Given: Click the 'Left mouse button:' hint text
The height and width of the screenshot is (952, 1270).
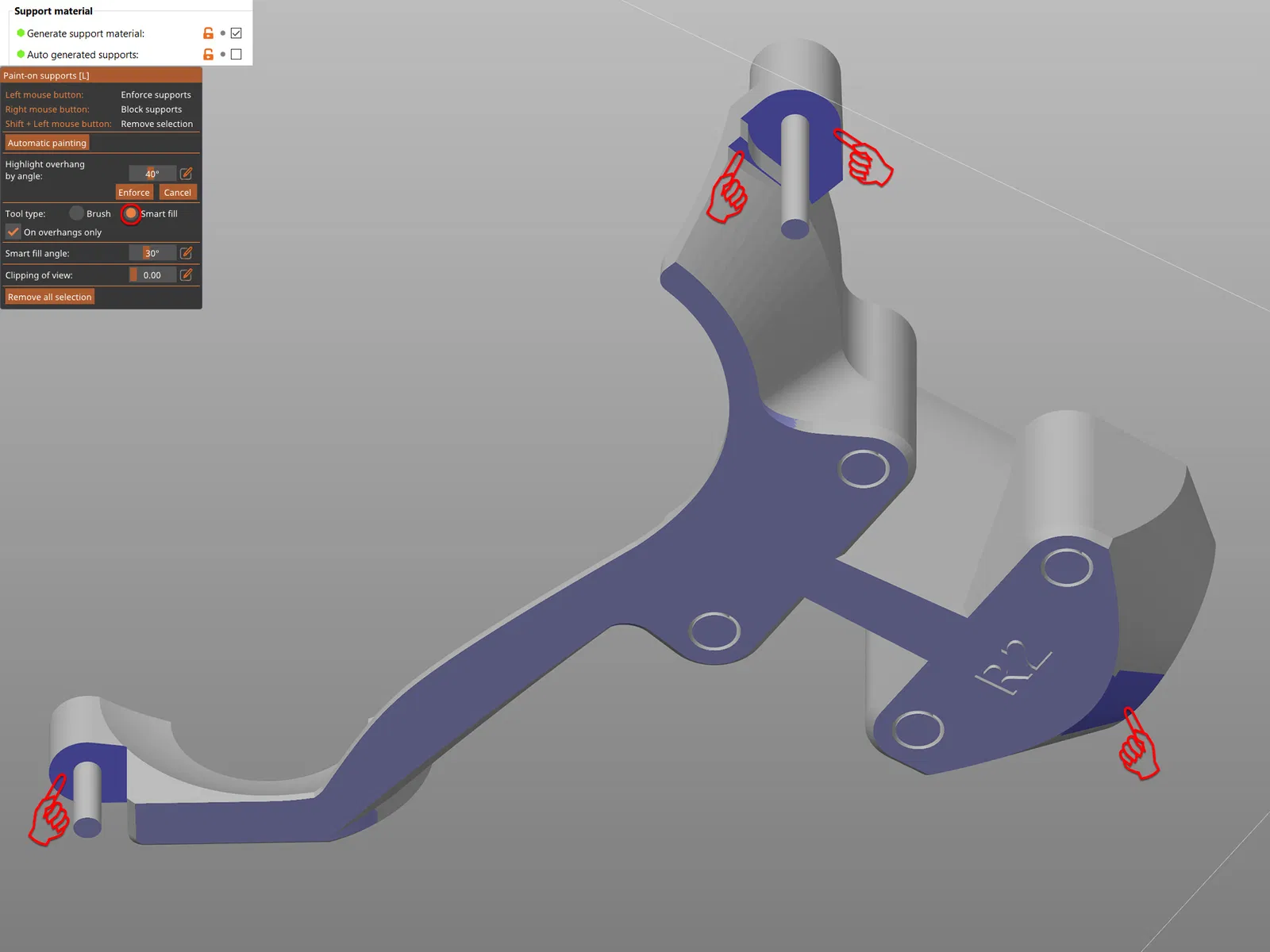Looking at the screenshot, I should point(44,94).
